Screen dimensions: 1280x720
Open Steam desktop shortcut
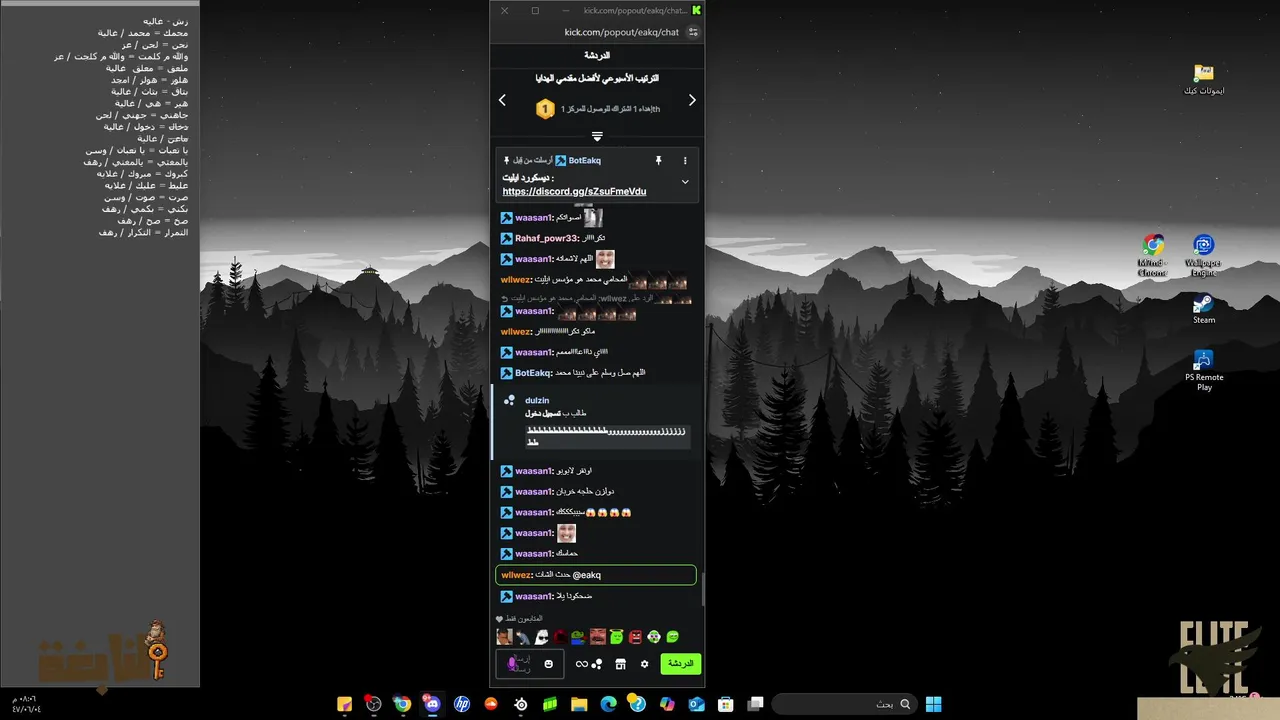(1204, 309)
